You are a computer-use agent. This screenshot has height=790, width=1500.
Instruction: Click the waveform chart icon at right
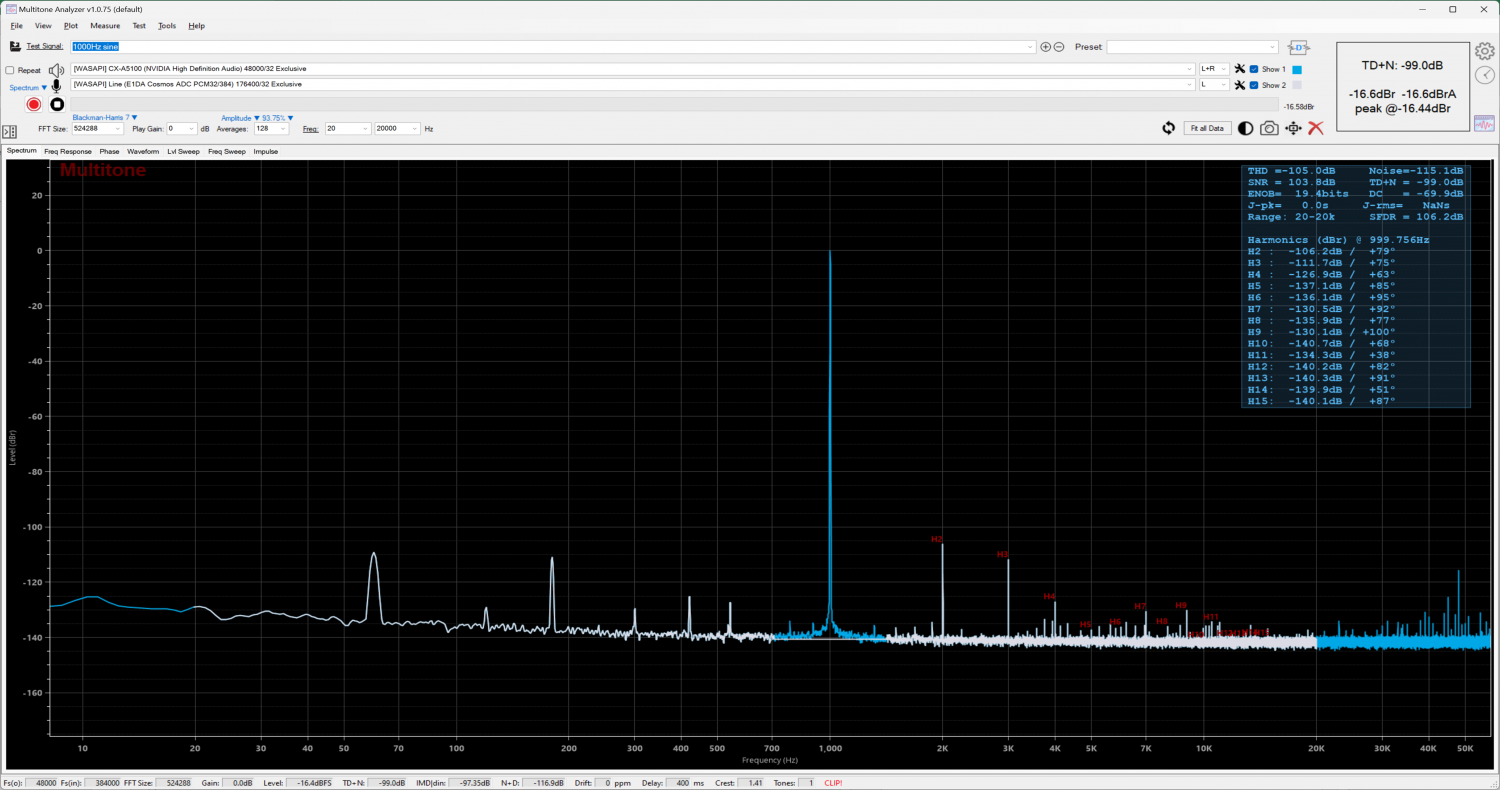(x=1484, y=123)
